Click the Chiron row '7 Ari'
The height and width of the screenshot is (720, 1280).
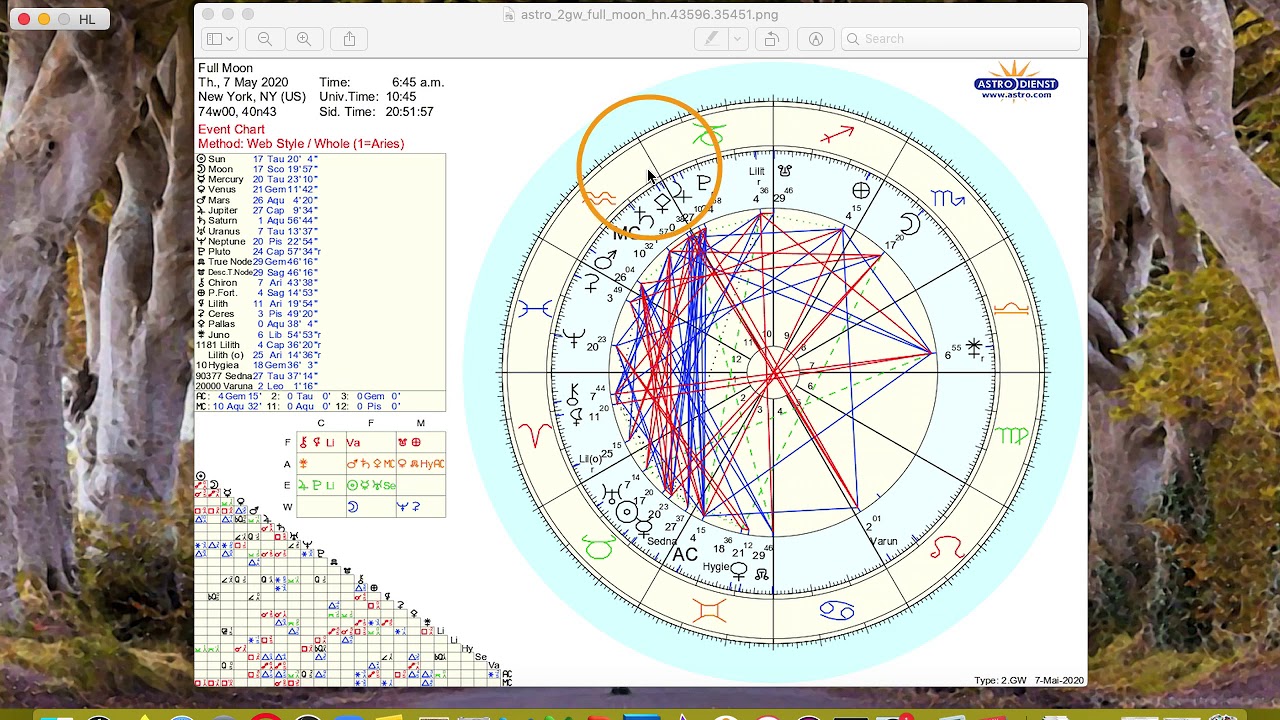tap(257, 283)
